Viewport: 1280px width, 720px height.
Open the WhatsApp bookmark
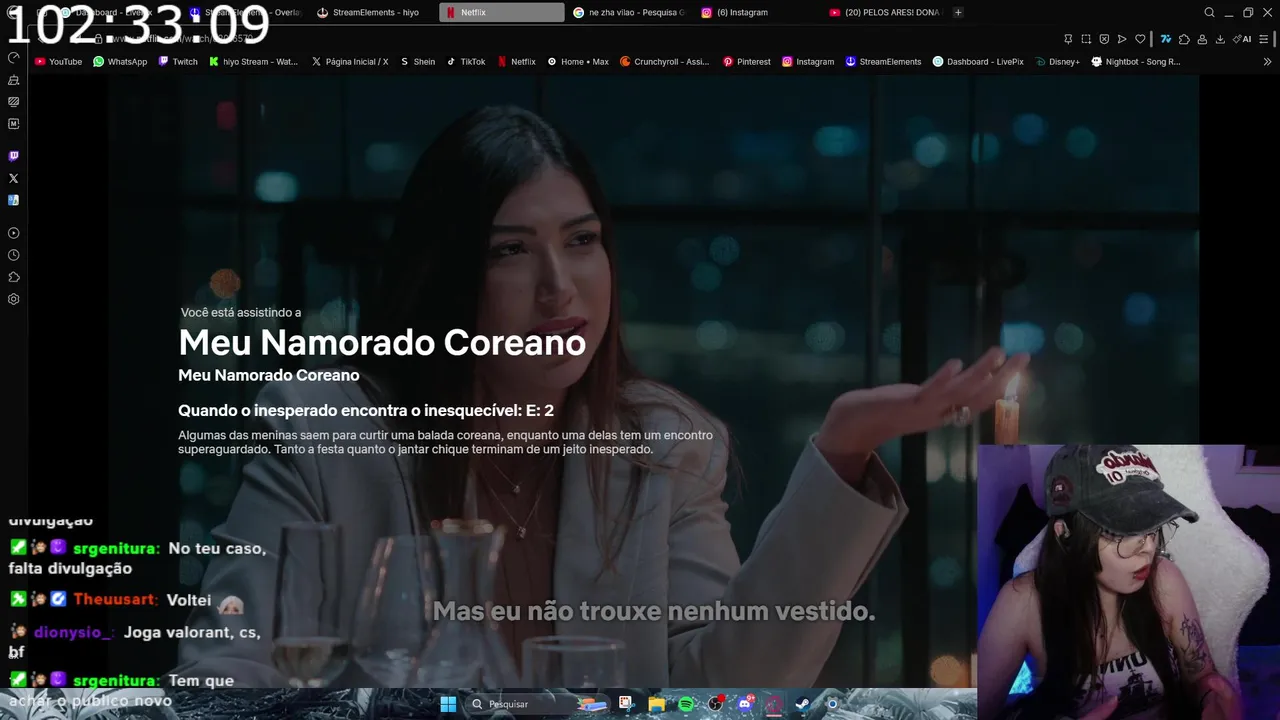pyautogui.click(x=120, y=61)
